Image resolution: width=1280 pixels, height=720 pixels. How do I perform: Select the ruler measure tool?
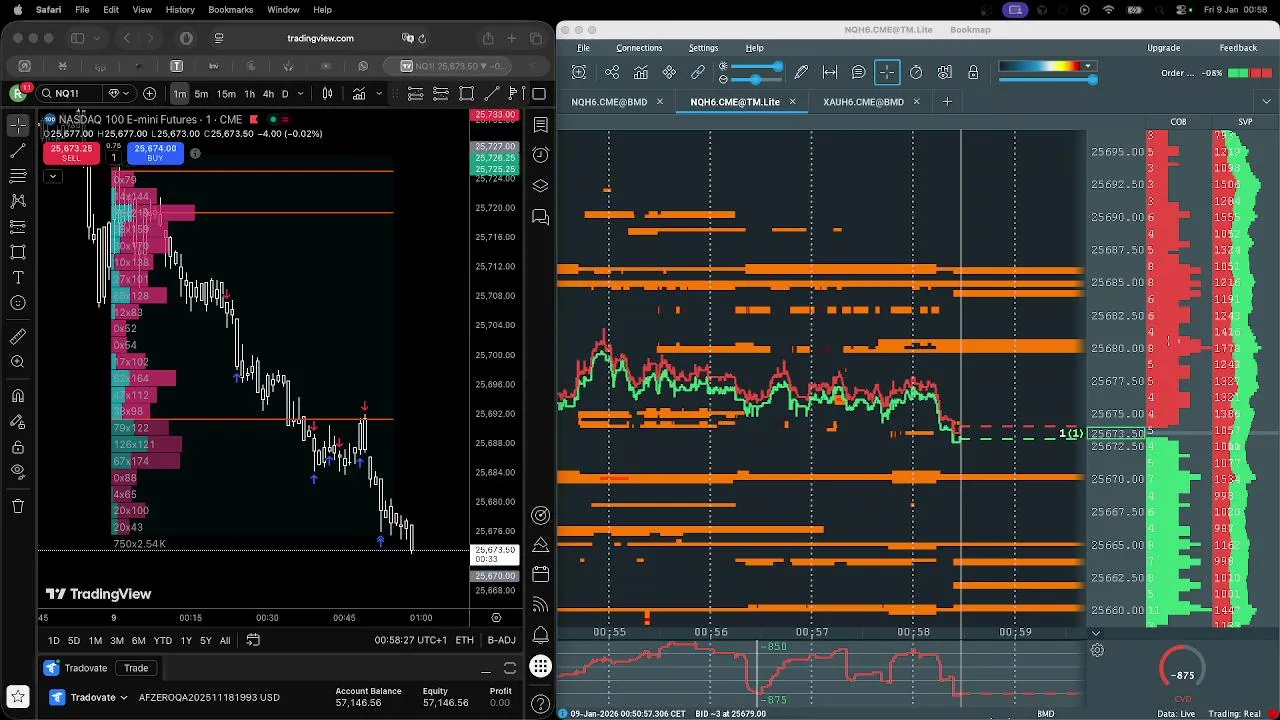[18, 337]
